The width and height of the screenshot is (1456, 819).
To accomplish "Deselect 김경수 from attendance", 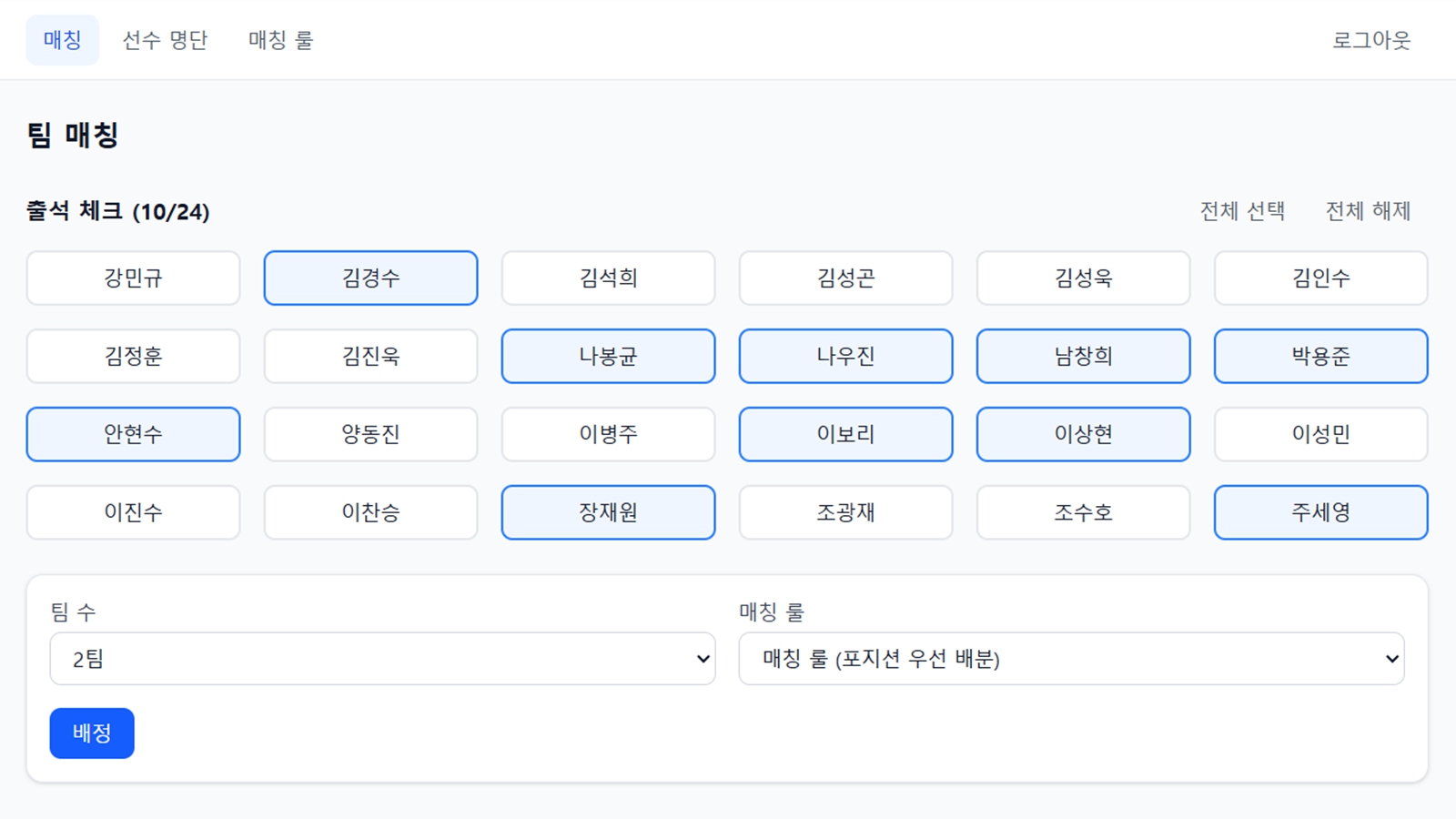I will [x=370, y=278].
